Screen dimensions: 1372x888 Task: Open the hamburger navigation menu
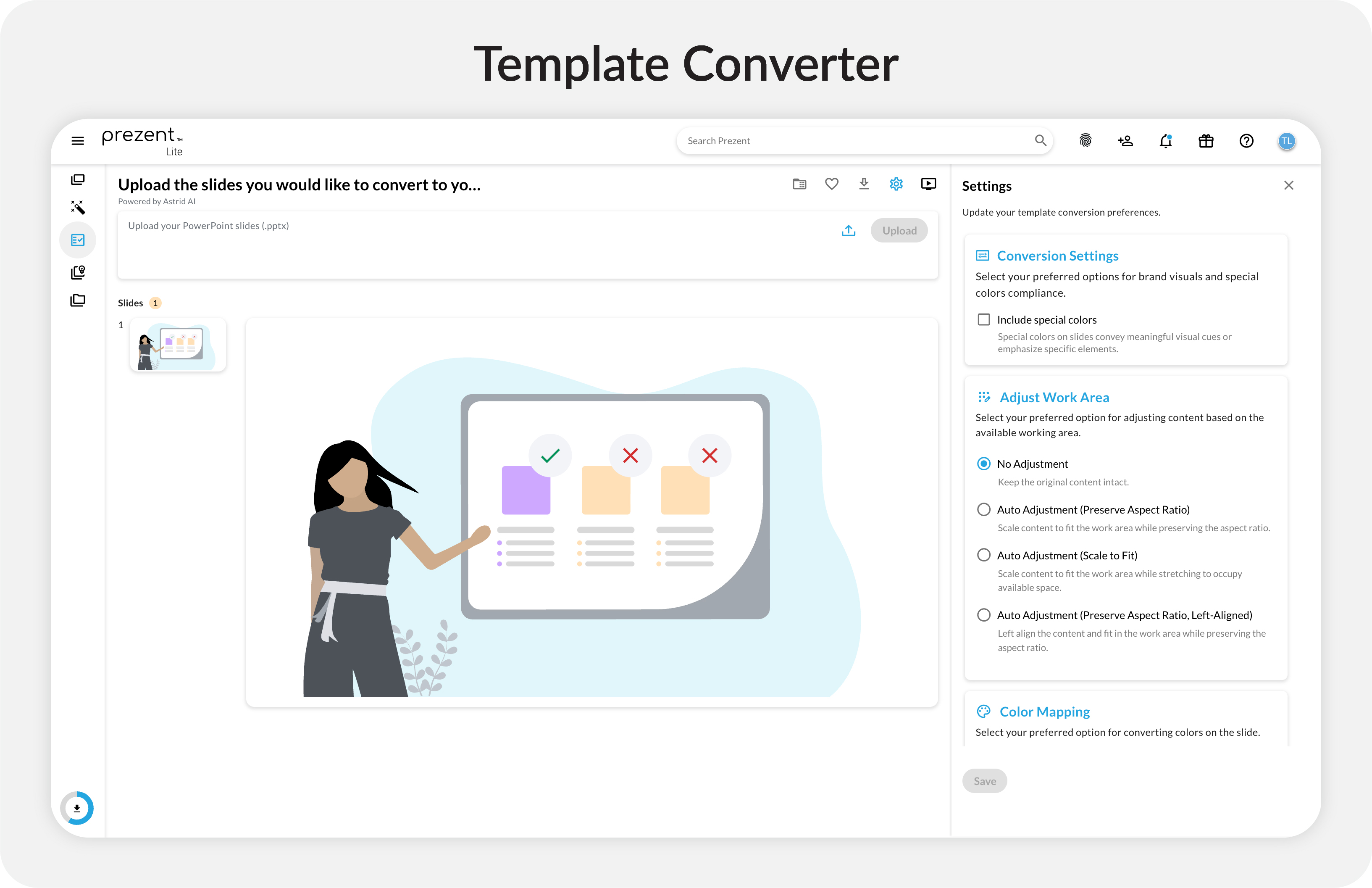(77, 141)
